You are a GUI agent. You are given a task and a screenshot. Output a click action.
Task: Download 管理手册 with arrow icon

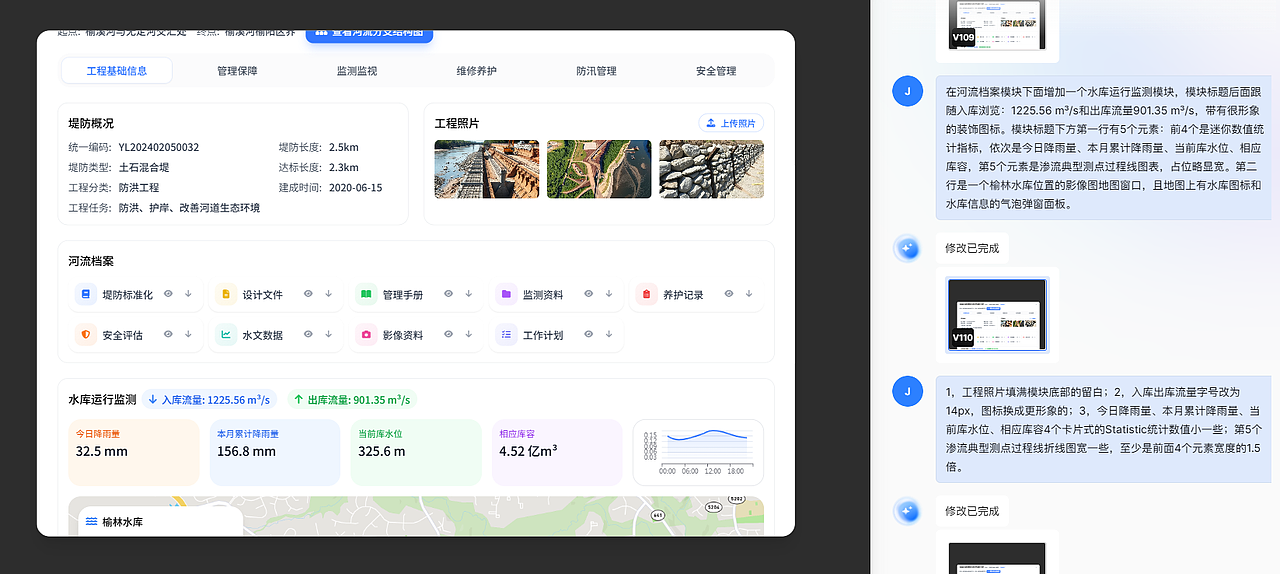[468, 294]
